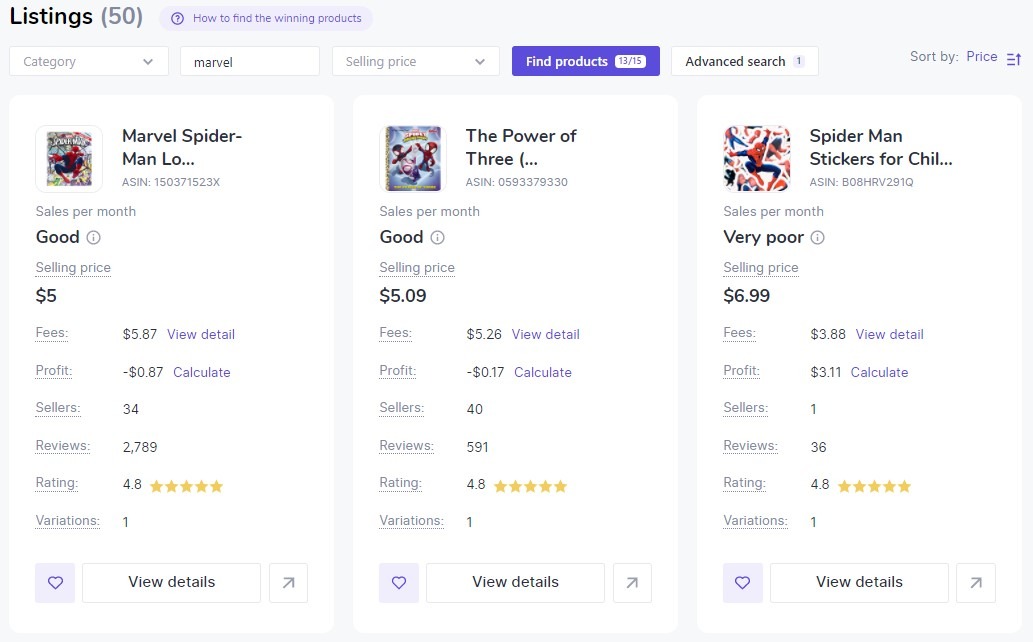Add The Power of Three to favorites
The width and height of the screenshot is (1033, 642).
399,583
